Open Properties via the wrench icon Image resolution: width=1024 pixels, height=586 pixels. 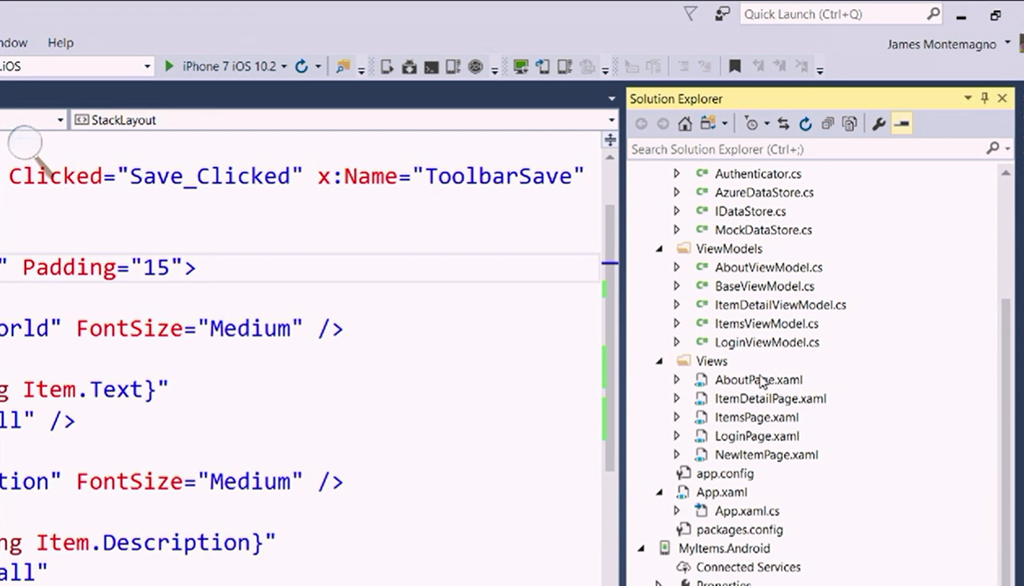pos(879,124)
